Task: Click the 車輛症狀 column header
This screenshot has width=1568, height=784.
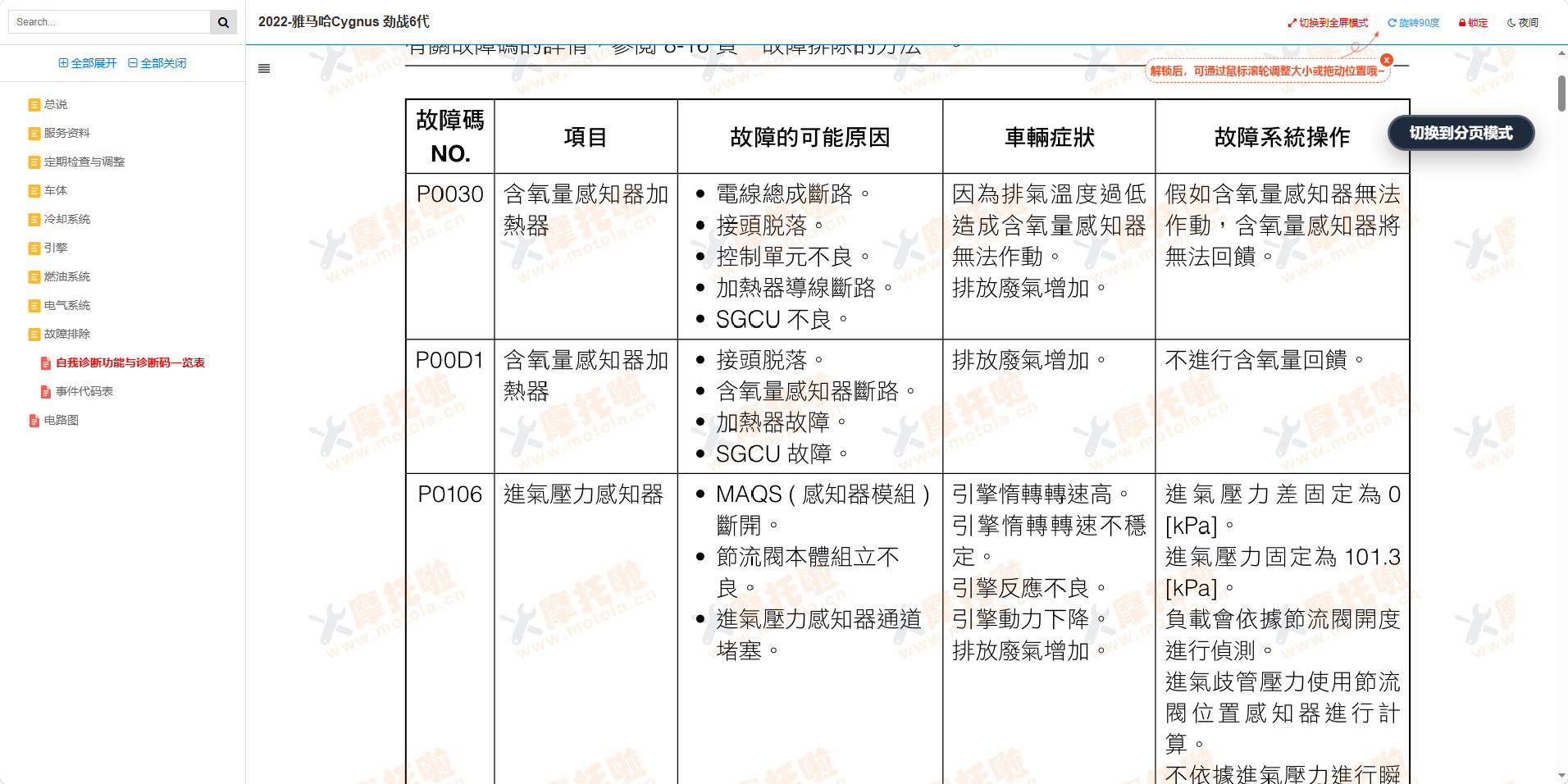Action: pyautogui.click(x=1050, y=137)
